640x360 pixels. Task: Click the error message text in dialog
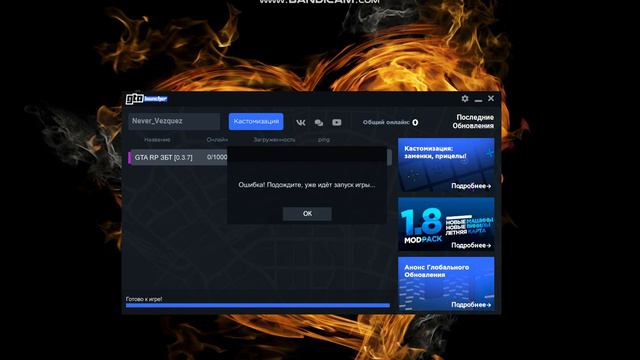click(307, 185)
